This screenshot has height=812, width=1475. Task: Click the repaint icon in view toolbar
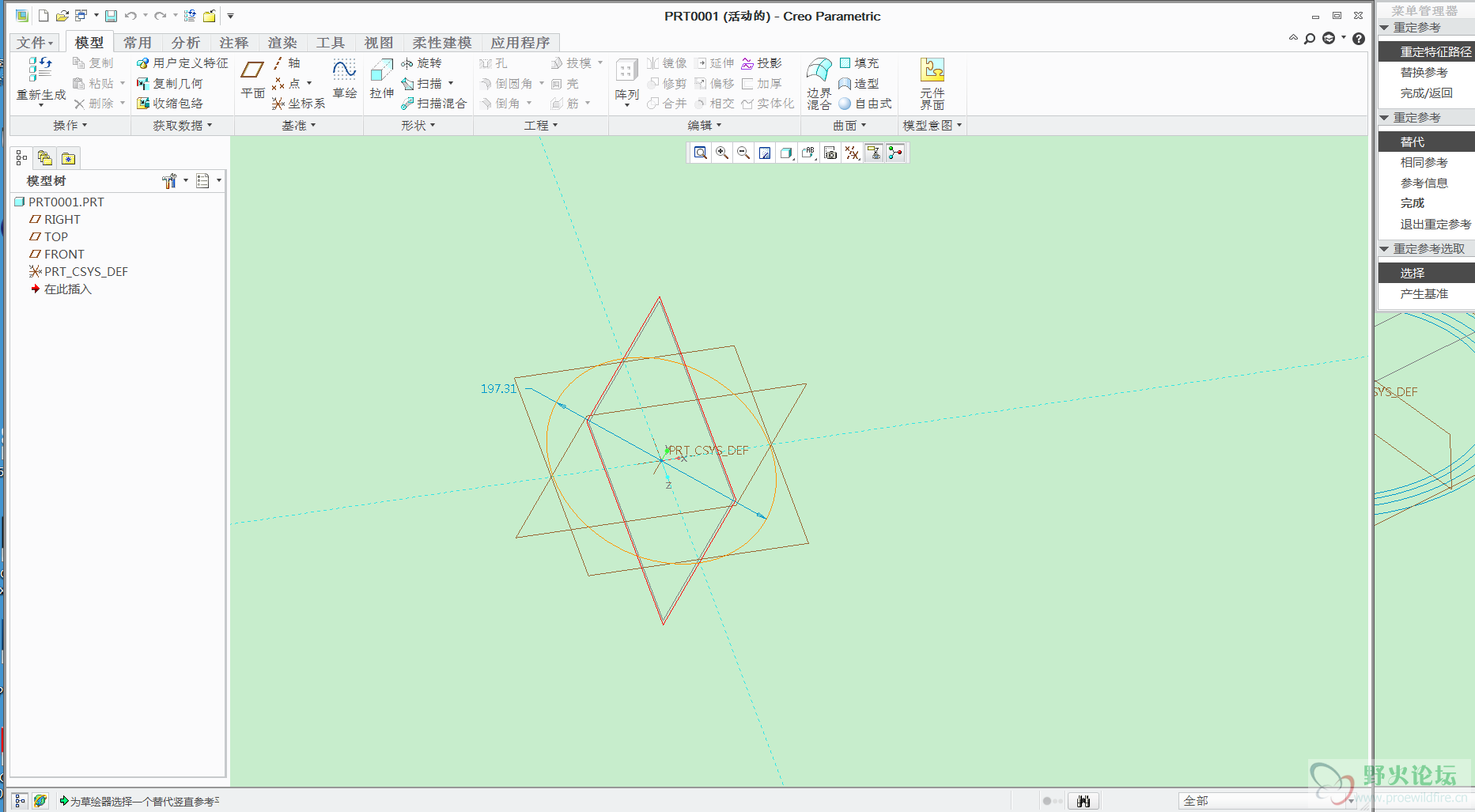click(765, 153)
